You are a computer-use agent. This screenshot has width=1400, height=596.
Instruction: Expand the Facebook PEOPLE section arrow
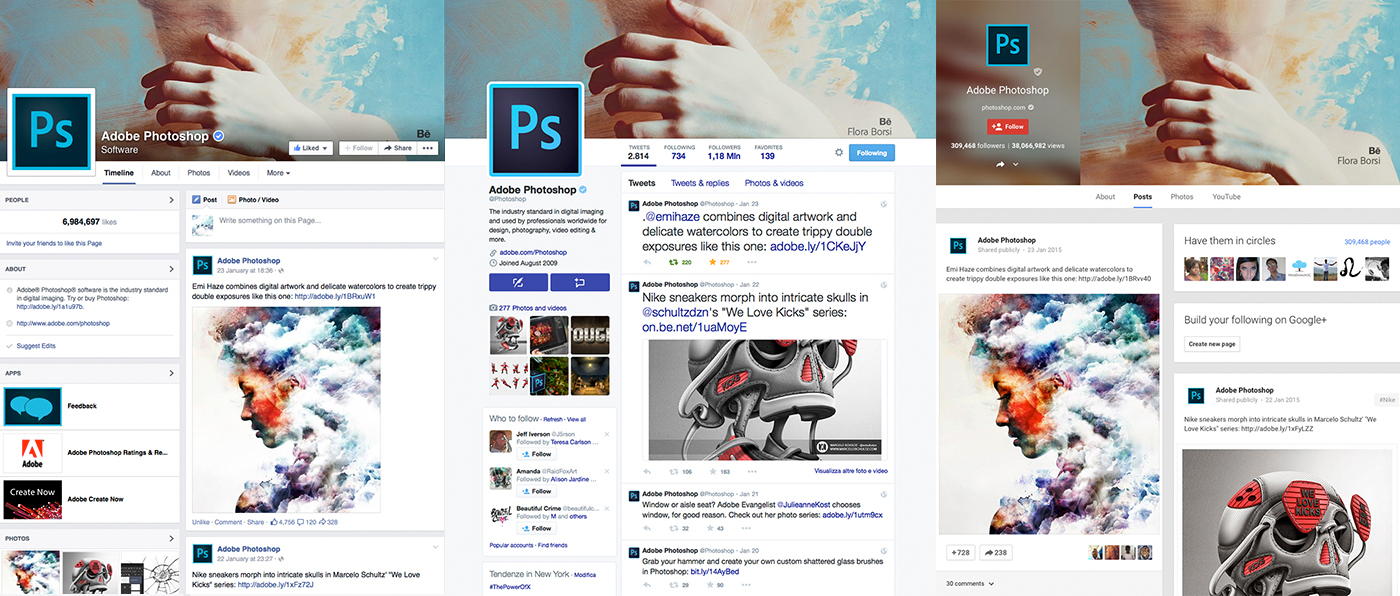[172, 200]
